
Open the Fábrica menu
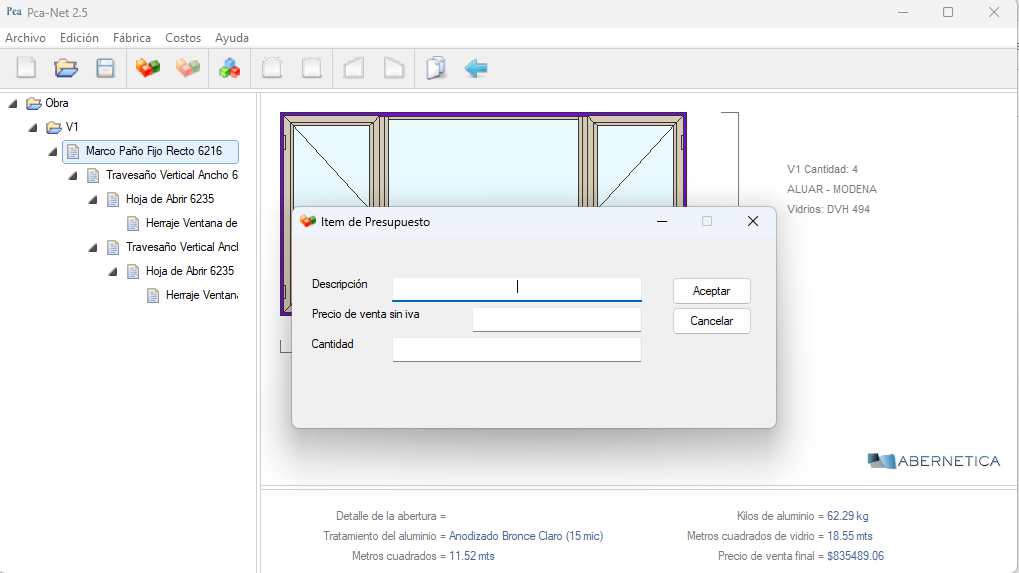coord(132,38)
